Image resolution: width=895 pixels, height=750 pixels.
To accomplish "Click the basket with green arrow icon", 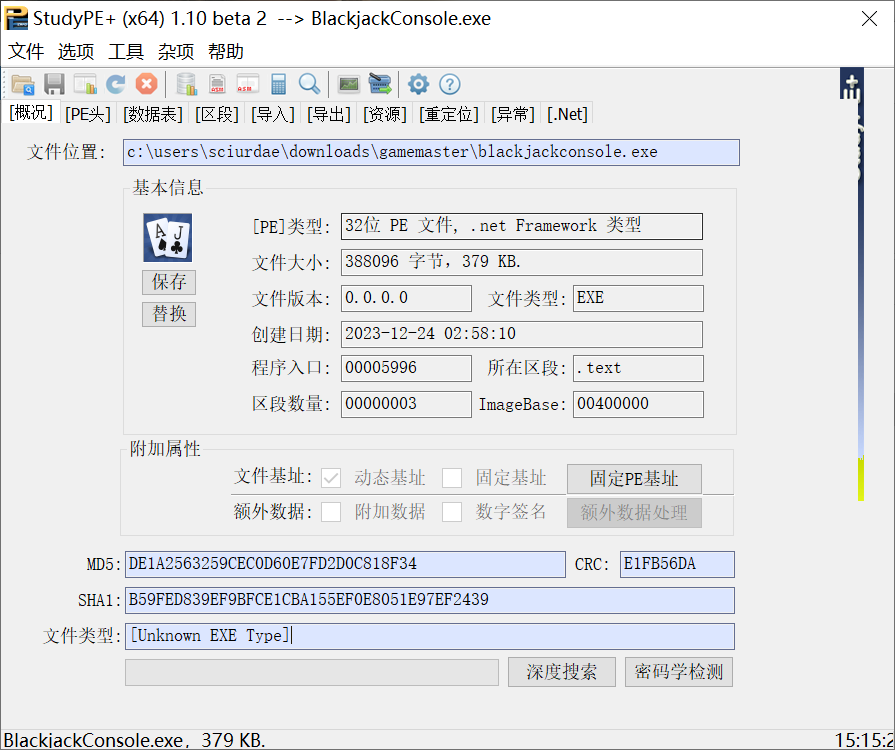I will coord(380,84).
